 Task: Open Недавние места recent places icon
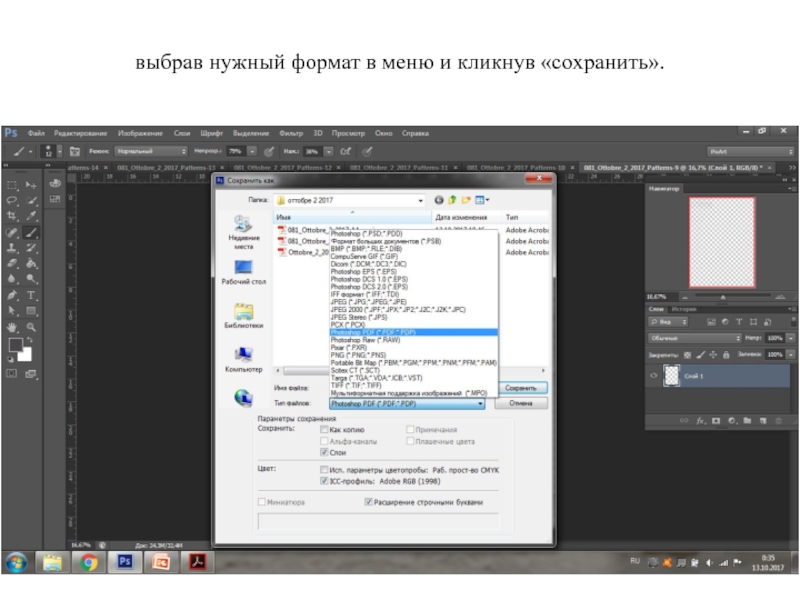[243, 224]
